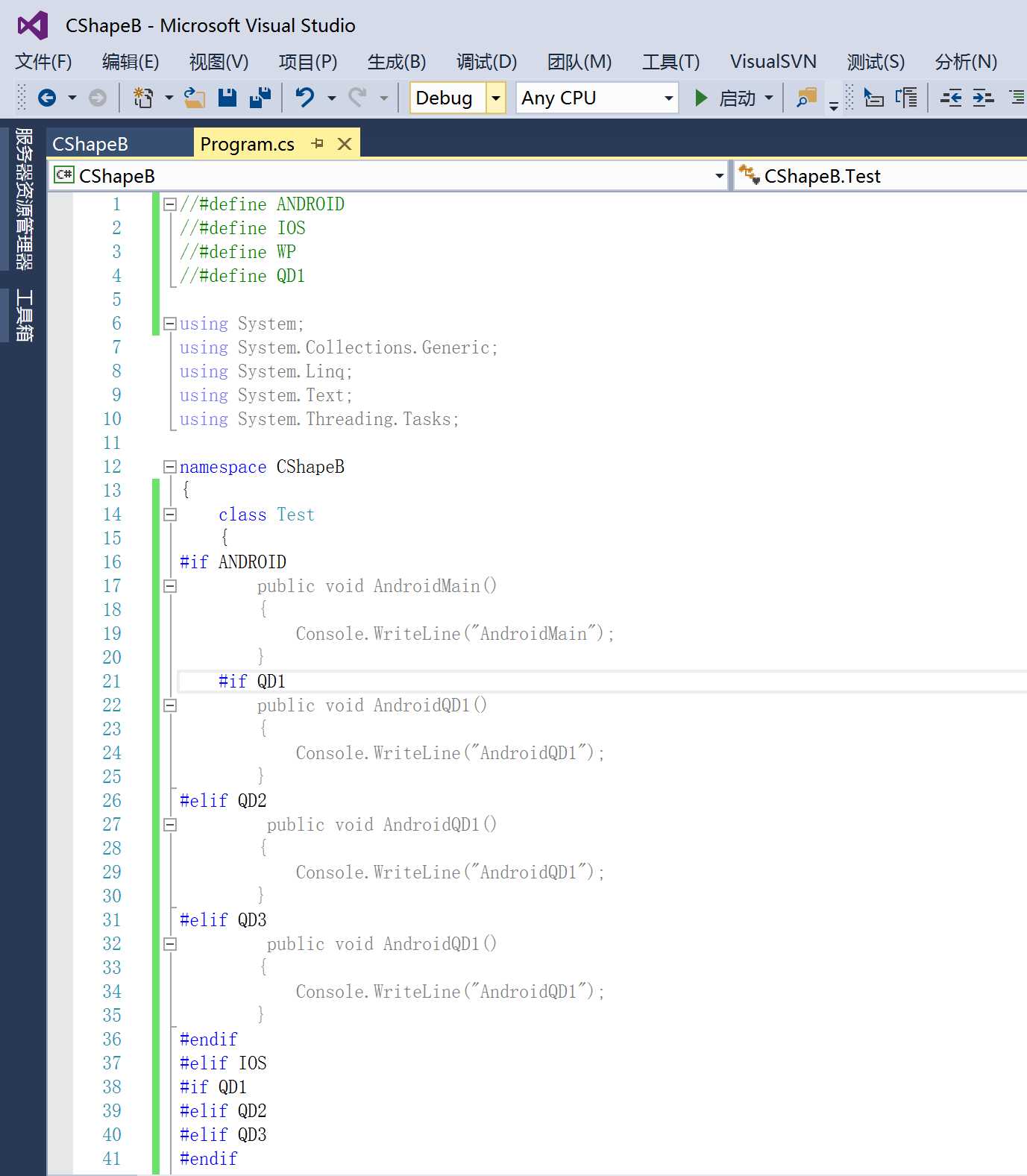Viewport: 1027px width, 1176px height.
Task: Open the 团队(M) menu
Action: click(580, 61)
